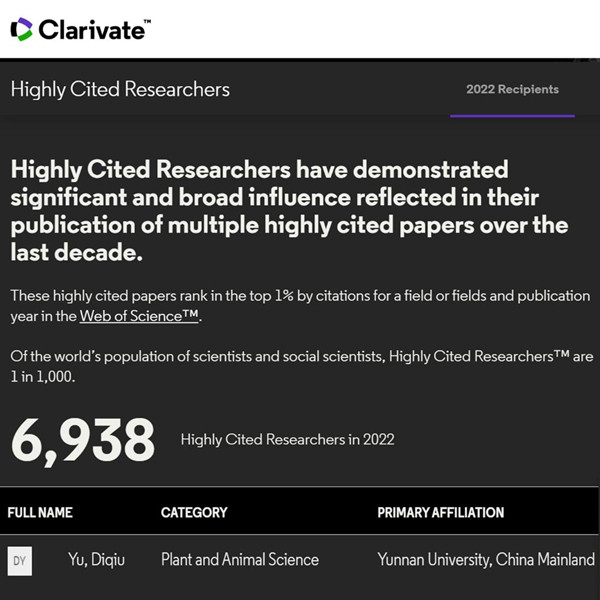The width and height of the screenshot is (600, 600).
Task: Open the Highly Cited Researchers page title
Action: 120,89
